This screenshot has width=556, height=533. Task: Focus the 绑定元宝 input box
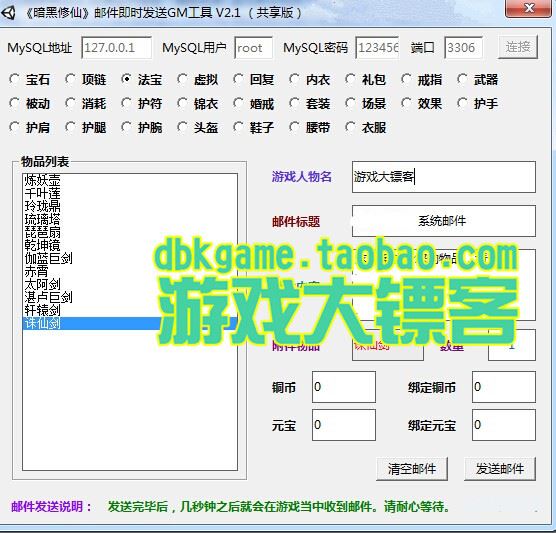(504, 425)
